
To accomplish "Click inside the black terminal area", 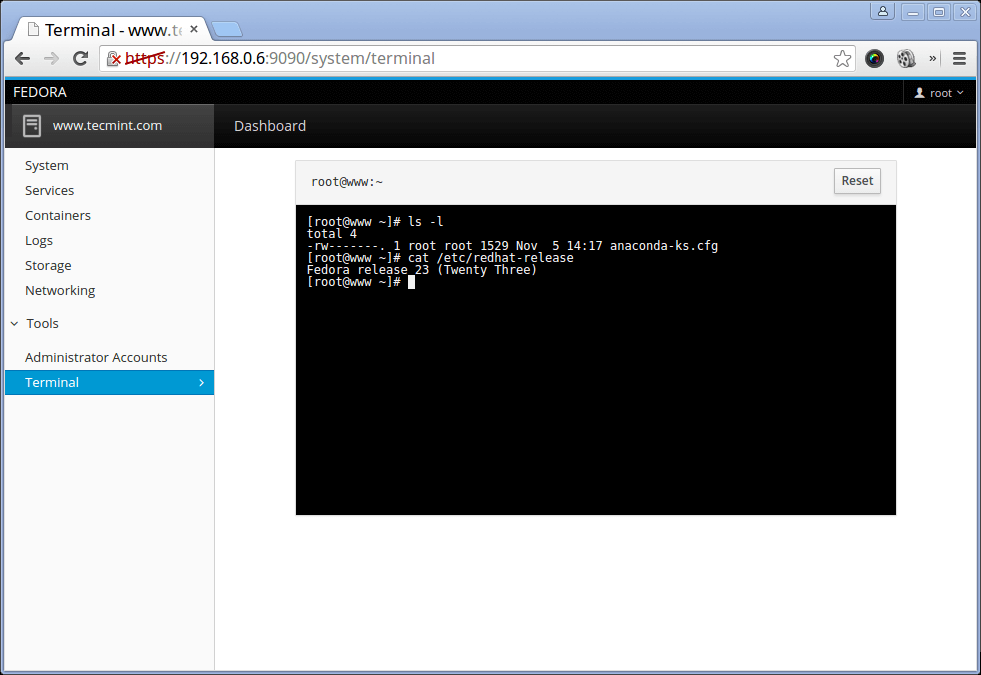I will click(x=595, y=400).
